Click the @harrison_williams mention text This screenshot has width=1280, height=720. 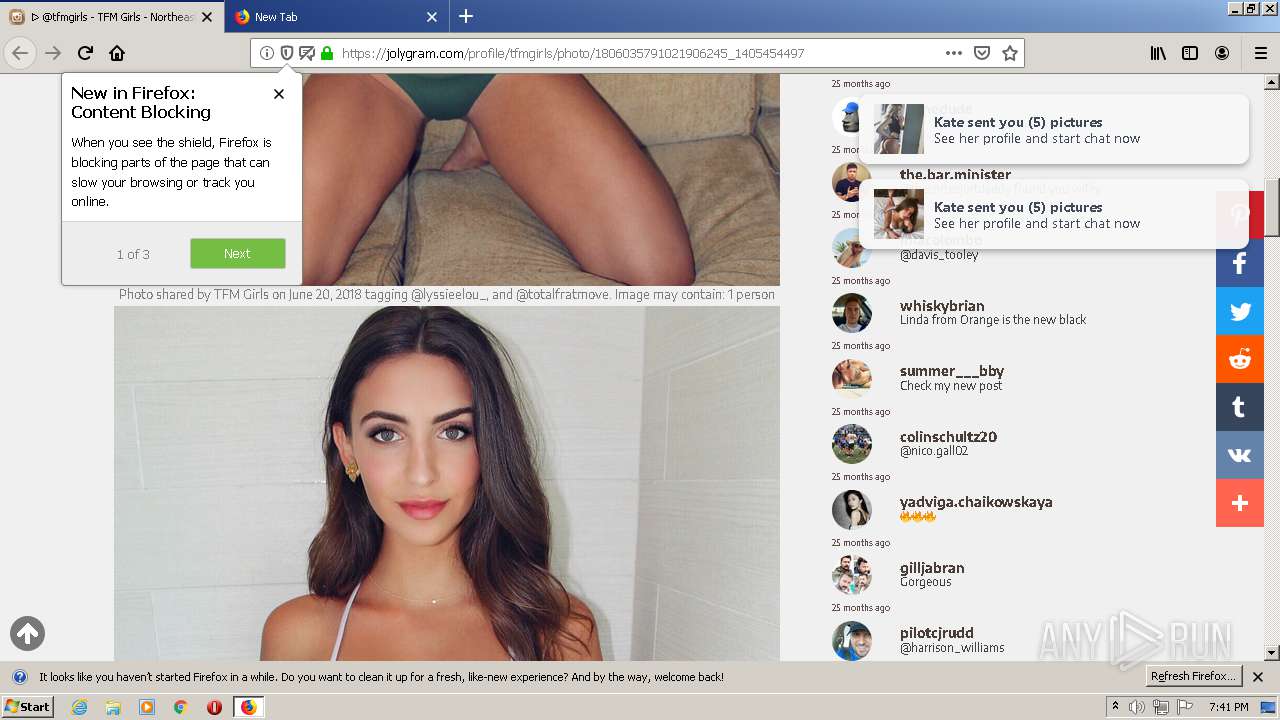(952, 648)
